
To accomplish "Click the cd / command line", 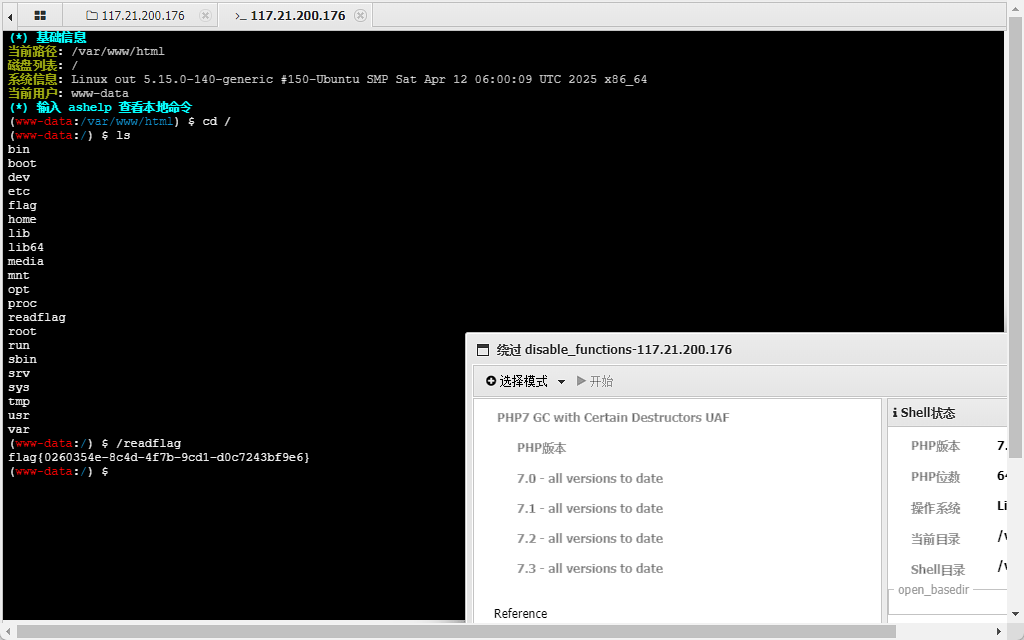I will [120, 121].
